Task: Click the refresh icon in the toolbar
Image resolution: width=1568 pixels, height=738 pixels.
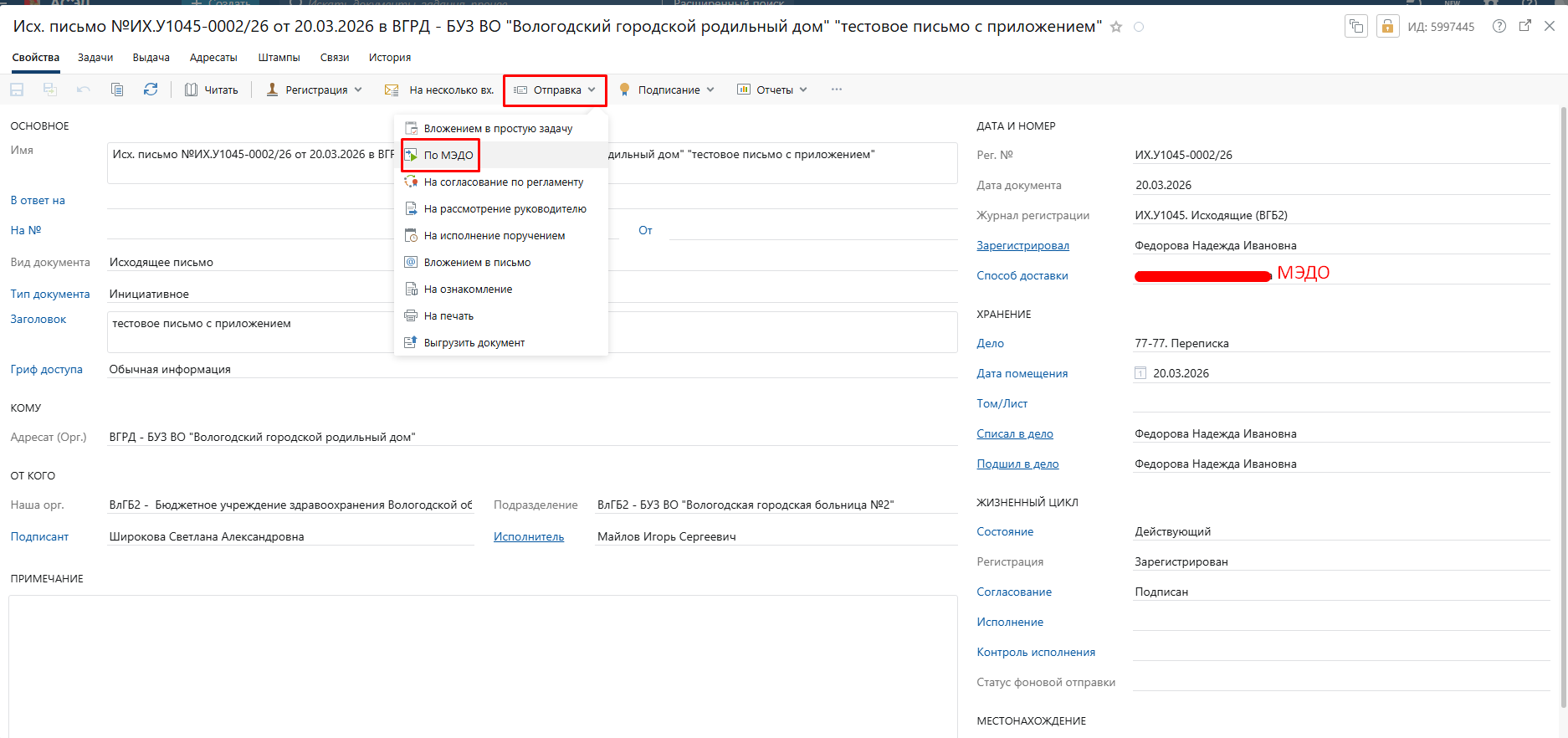Action: [x=151, y=90]
